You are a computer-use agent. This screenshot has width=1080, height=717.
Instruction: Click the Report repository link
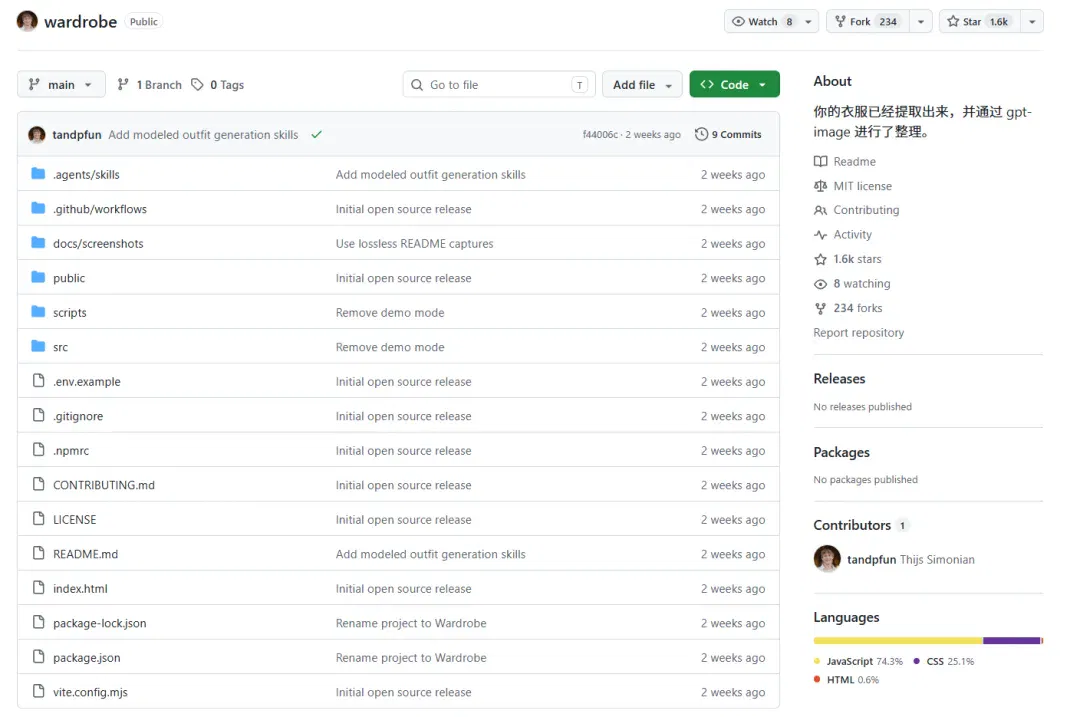pos(858,333)
